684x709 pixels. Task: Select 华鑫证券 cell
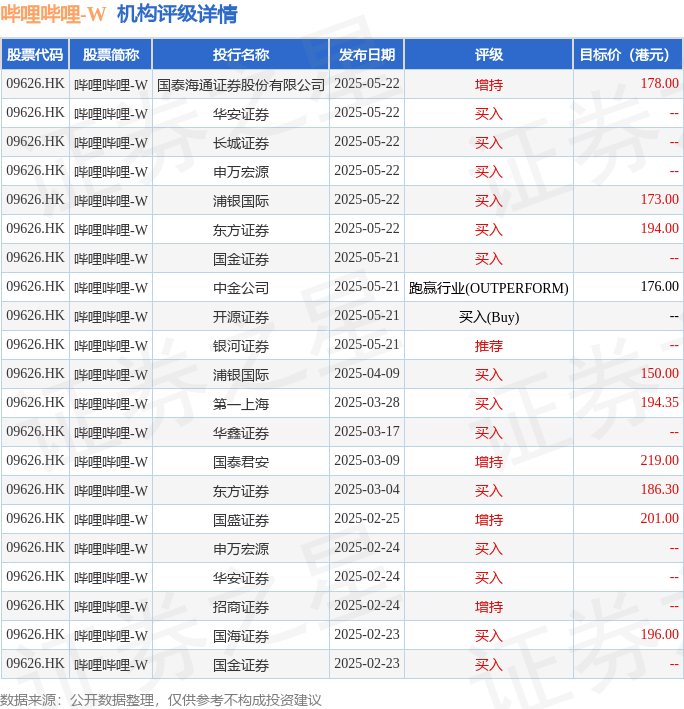[x=241, y=432]
